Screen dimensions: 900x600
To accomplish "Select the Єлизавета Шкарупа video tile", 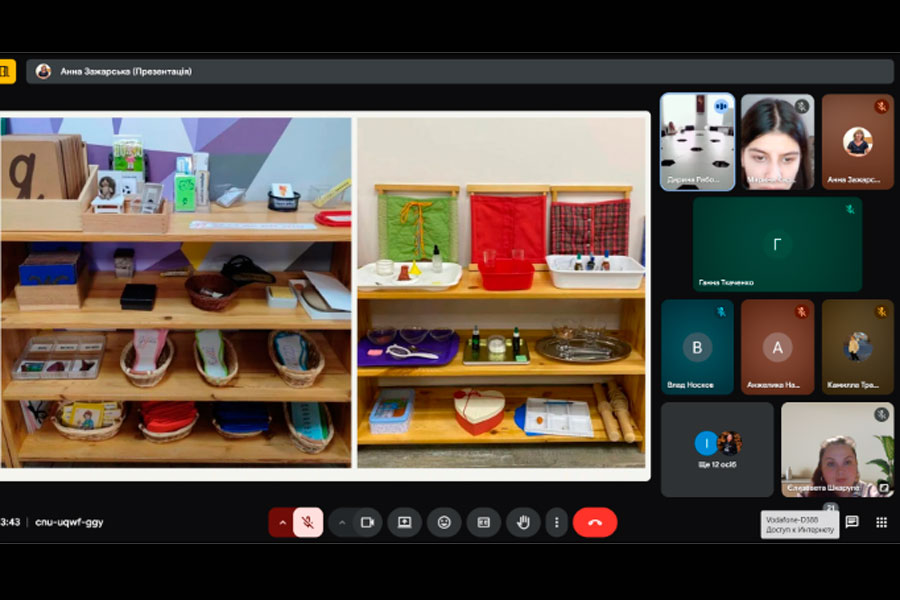I will pyautogui.click(x=837, y=450).
